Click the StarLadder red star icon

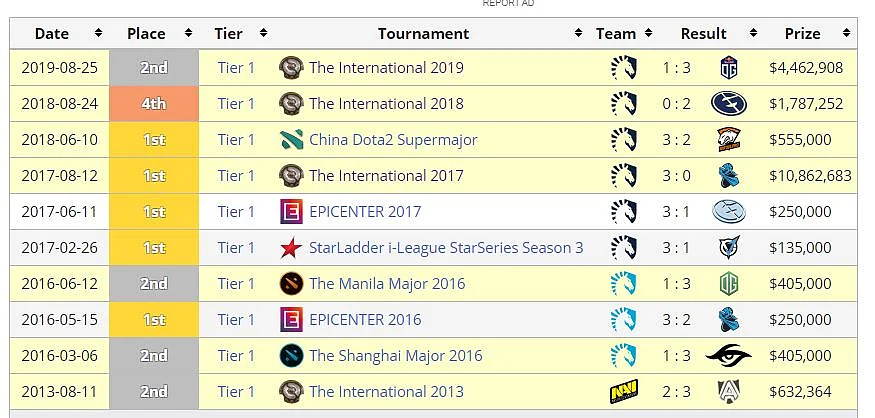[291, 248]
